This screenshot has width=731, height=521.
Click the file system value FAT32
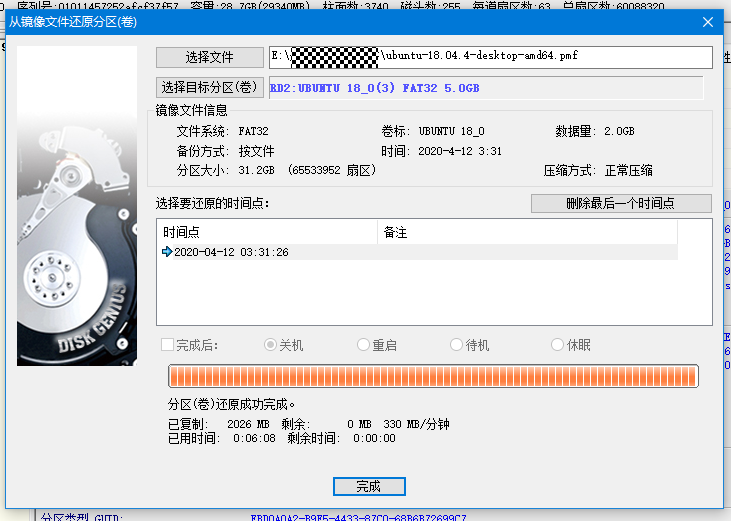click(253, 131)
